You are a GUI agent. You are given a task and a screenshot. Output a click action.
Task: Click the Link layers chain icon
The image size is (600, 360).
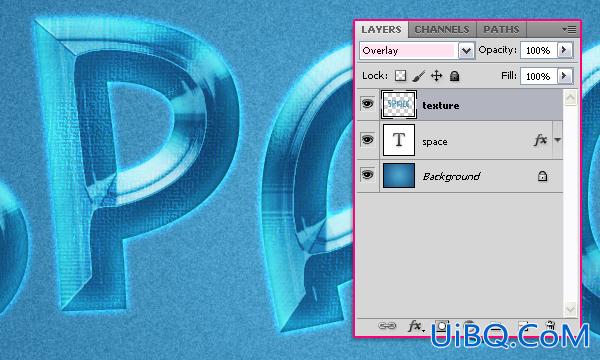387,326
